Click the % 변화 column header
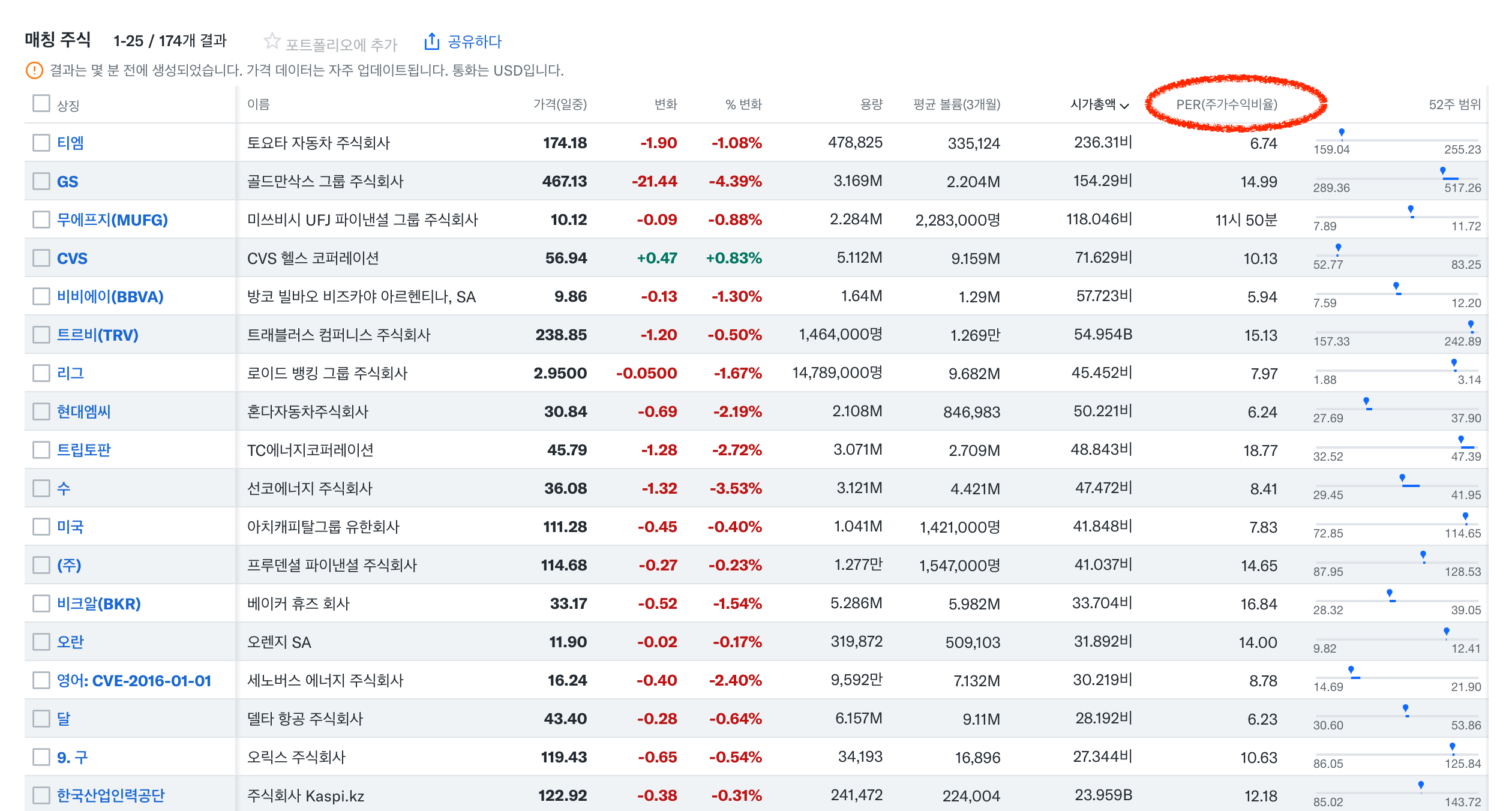Viewport: 1512px width, 811px height. 744,103
